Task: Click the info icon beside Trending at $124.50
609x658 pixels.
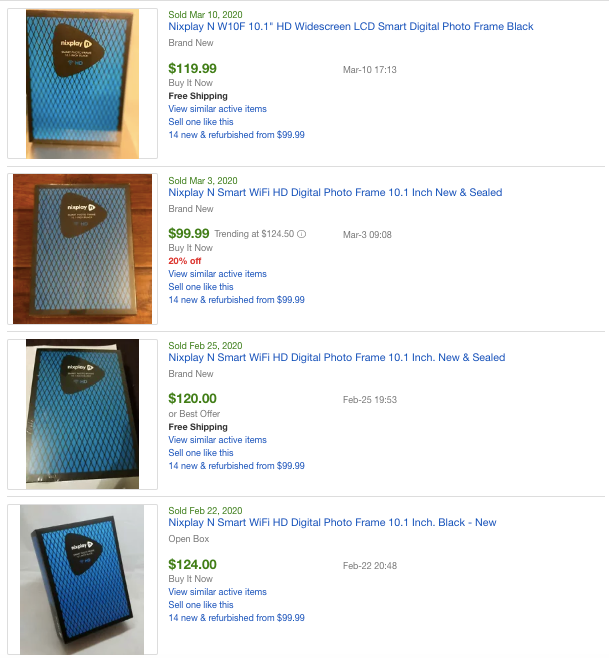Action: coord(301,234)
